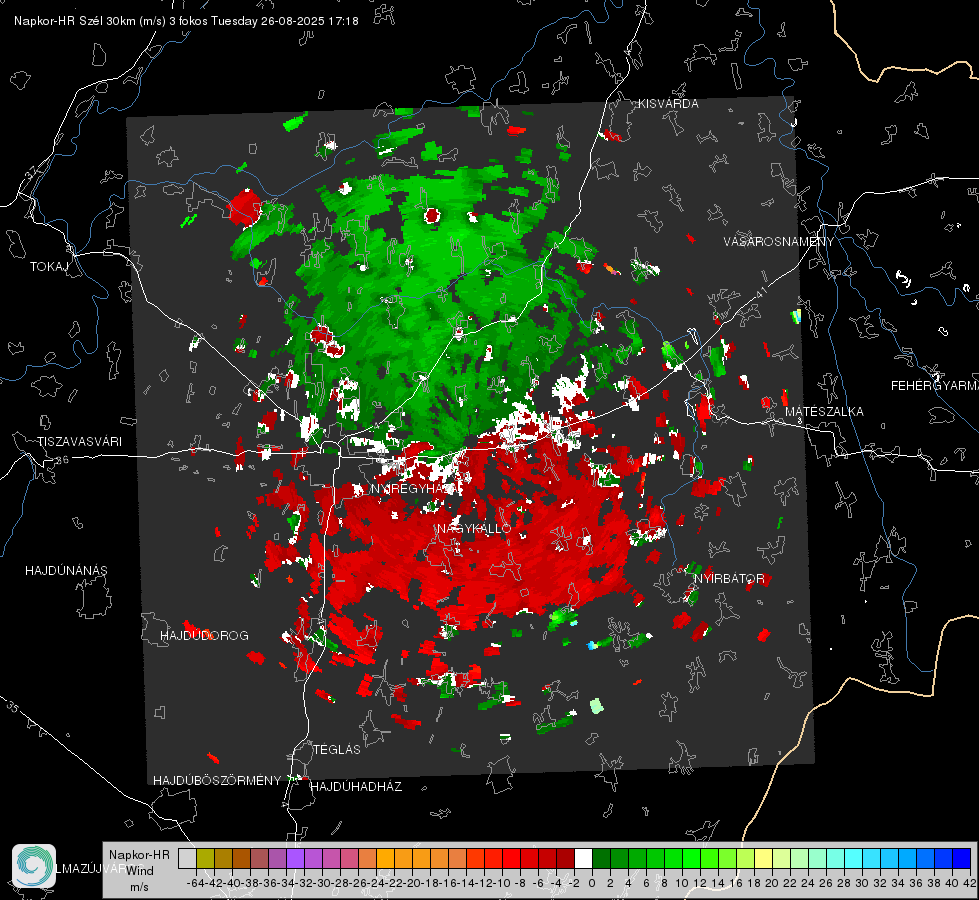The height and width of the screenshot is (900, 979).
Task: Click the legend value '-64'
Action: point(195,883)
